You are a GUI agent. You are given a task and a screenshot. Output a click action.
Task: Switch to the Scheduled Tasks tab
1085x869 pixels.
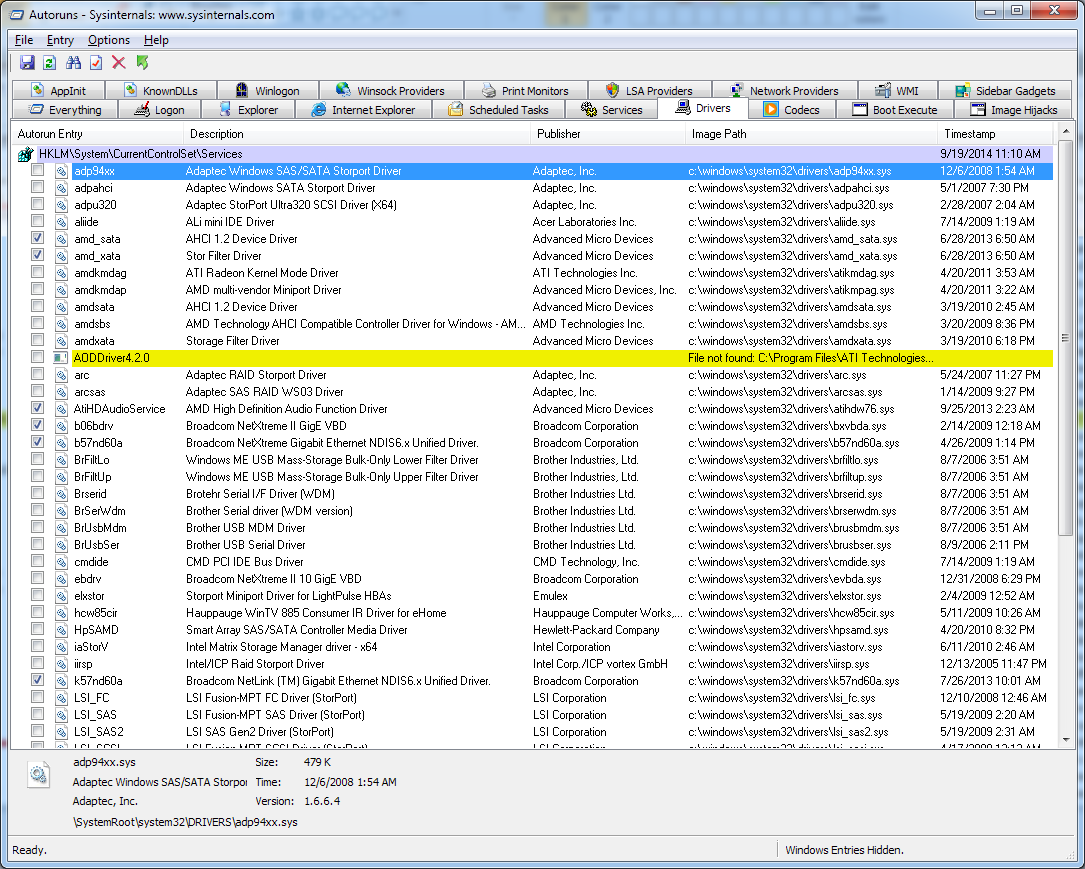(x=498, y=109)
